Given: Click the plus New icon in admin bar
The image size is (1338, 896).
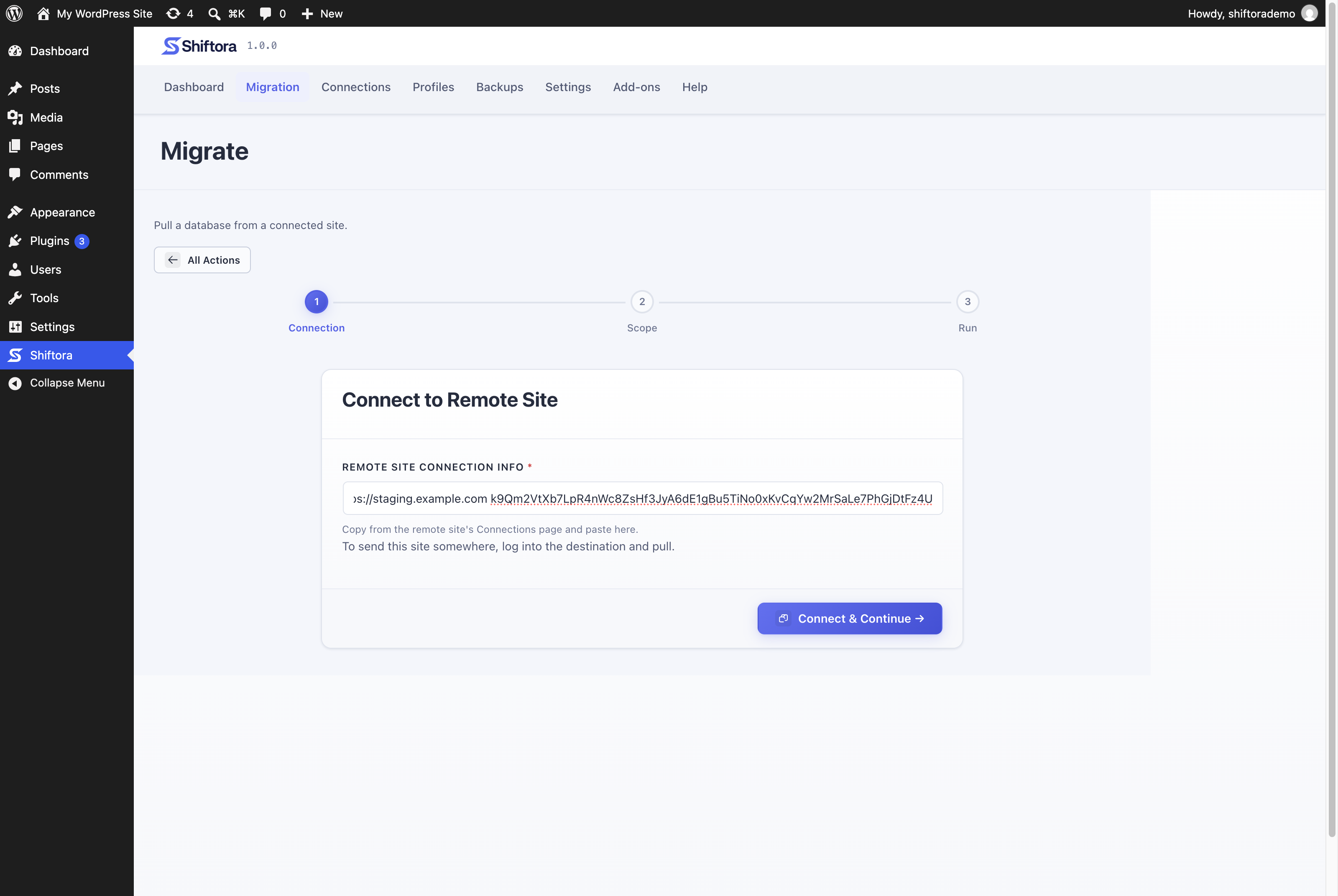Looking at the screenshot, I should [307, 14].
